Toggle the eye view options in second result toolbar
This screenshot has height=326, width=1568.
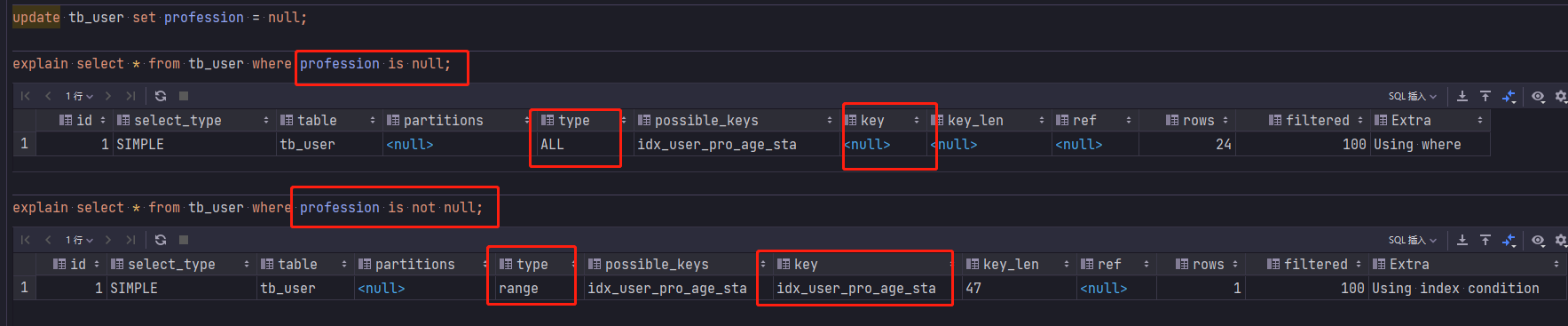1538,240
